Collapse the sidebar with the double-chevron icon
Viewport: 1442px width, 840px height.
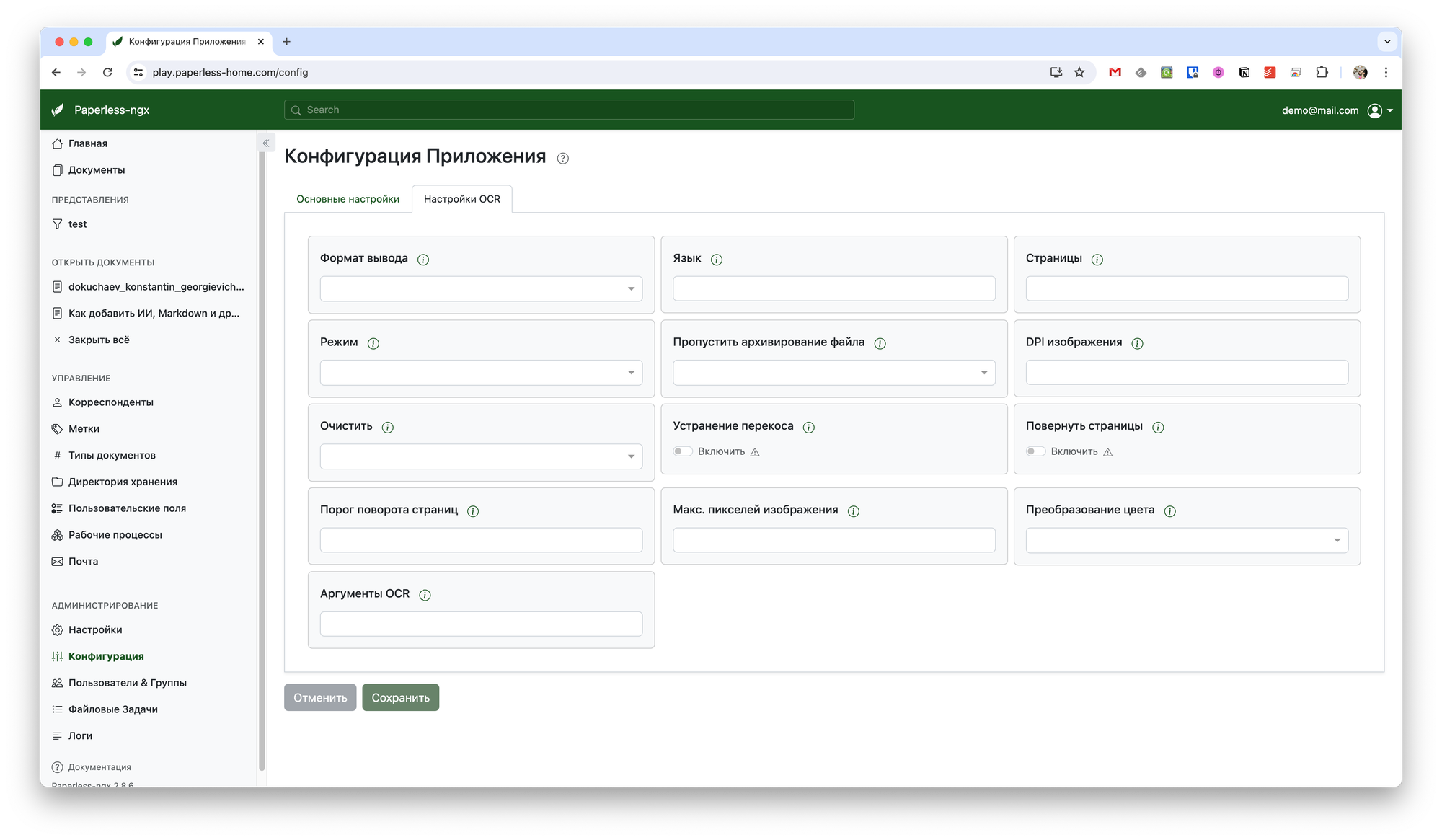(266, 143)
